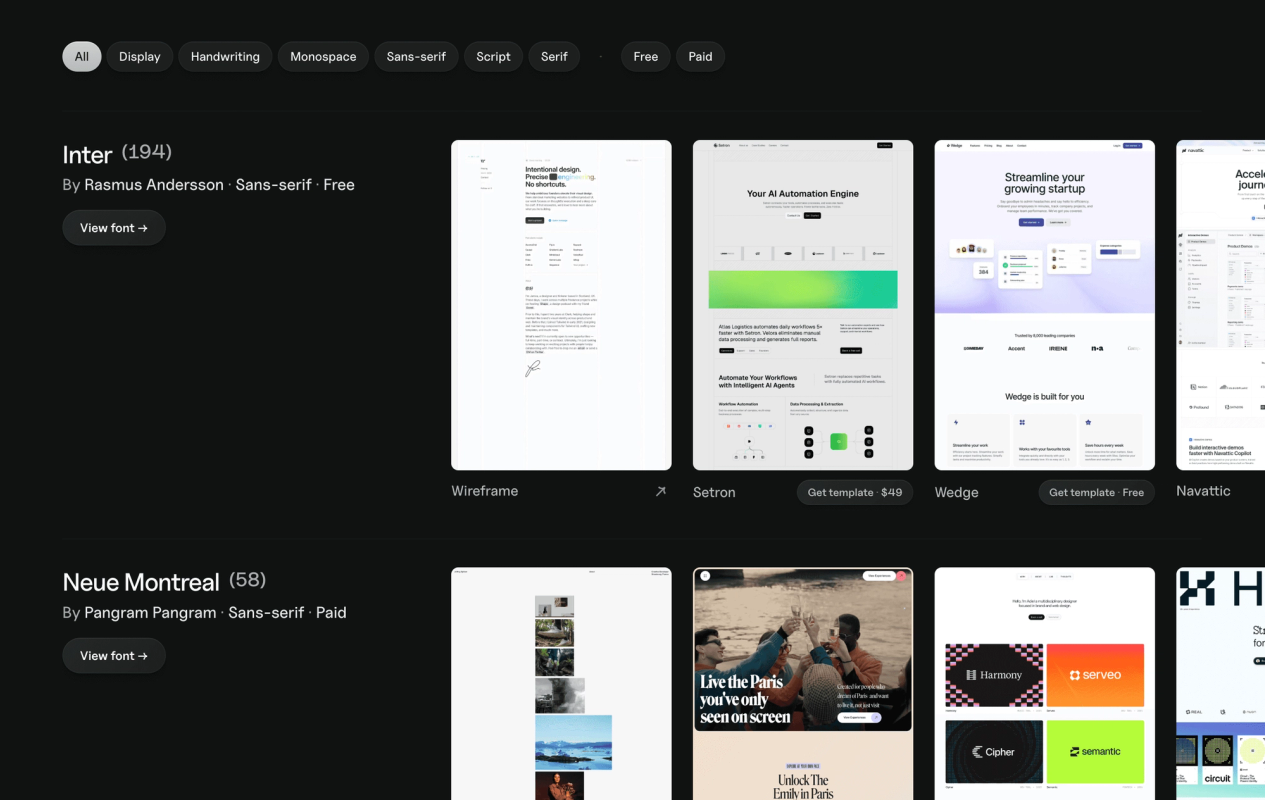
Task: Open the Setron template thumbnail
Action: [x=803, y=305]
